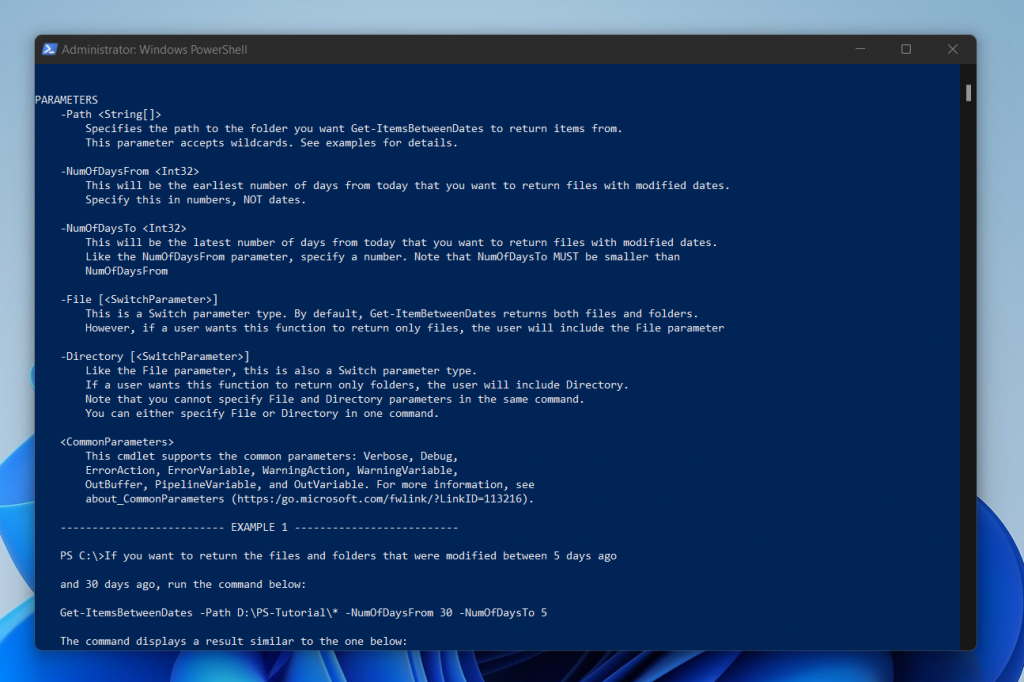Click 'Like the NumOfDaysFrom parameter' line
The width and height of the screenshot is (1024, 682).
(x=383, y=257)
